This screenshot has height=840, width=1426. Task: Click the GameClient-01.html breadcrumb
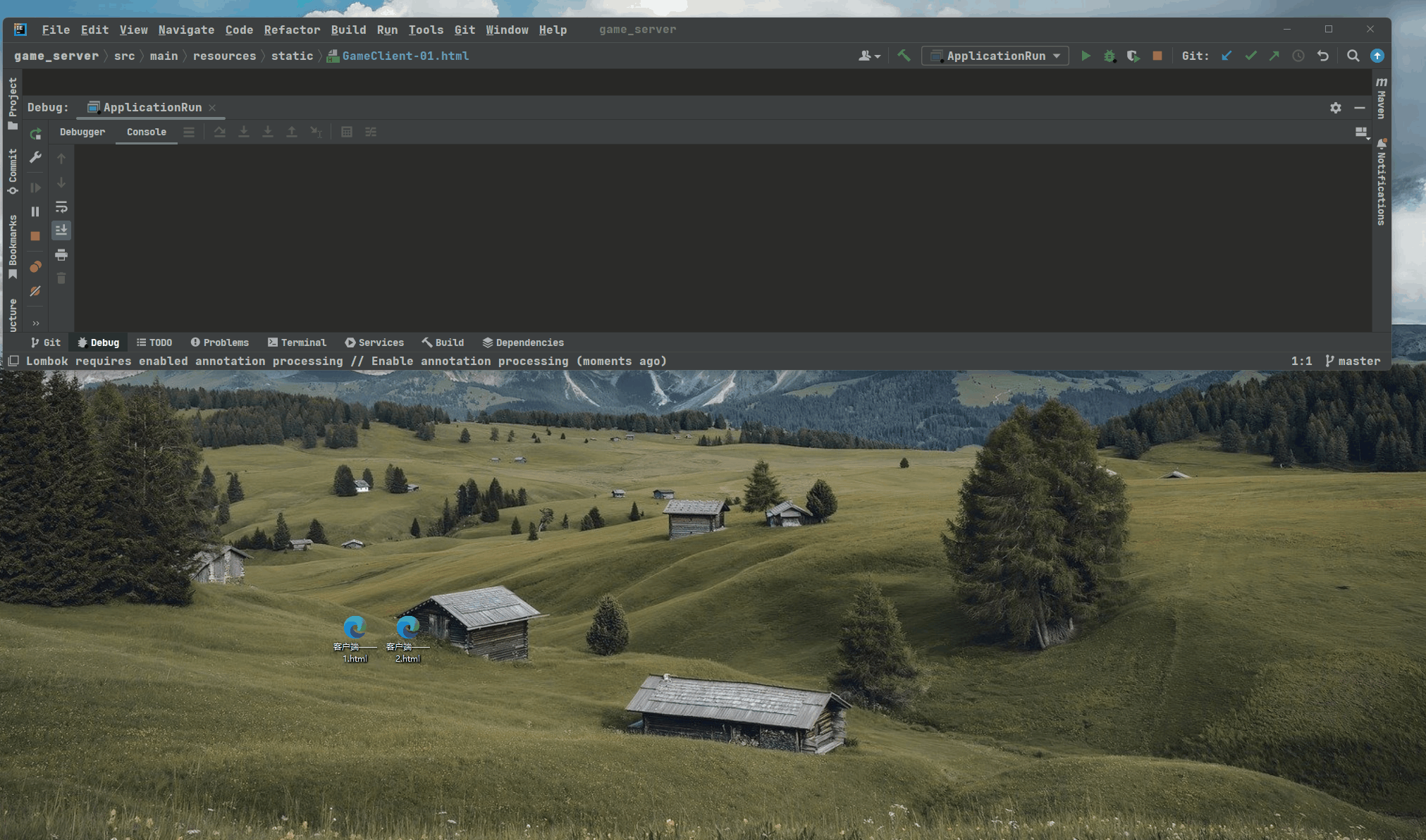(x=405, y=56)
